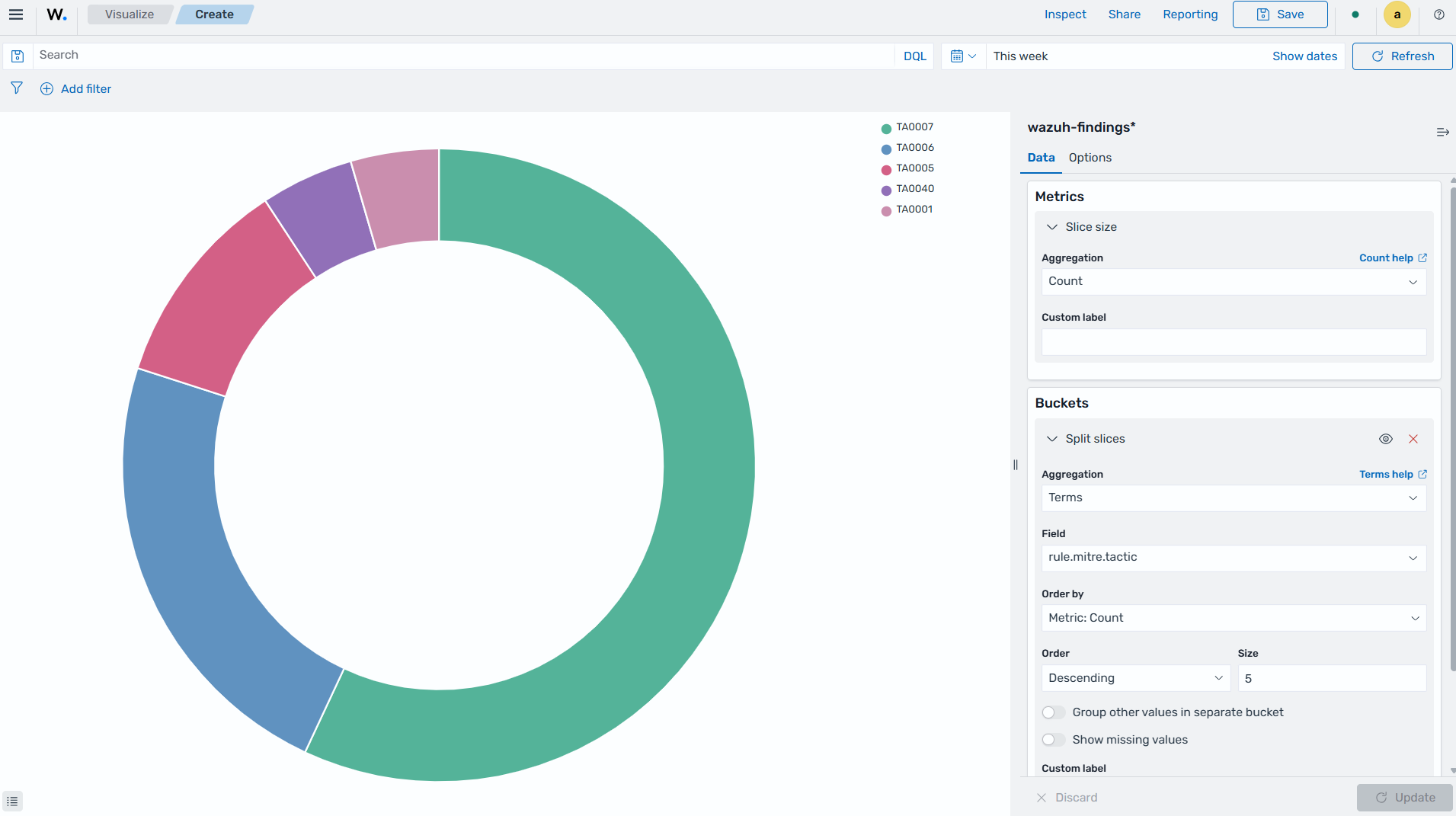The height and width of the screenshot is (816, 1456).
Task: Open the calendar quick date menu
Action: point(963,56)
